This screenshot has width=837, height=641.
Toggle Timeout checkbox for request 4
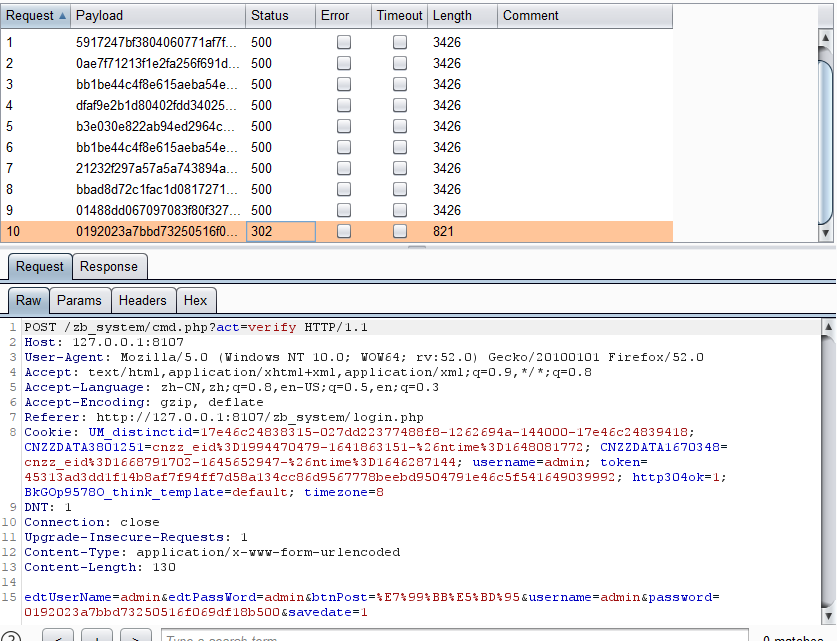(x=400, y=105)
